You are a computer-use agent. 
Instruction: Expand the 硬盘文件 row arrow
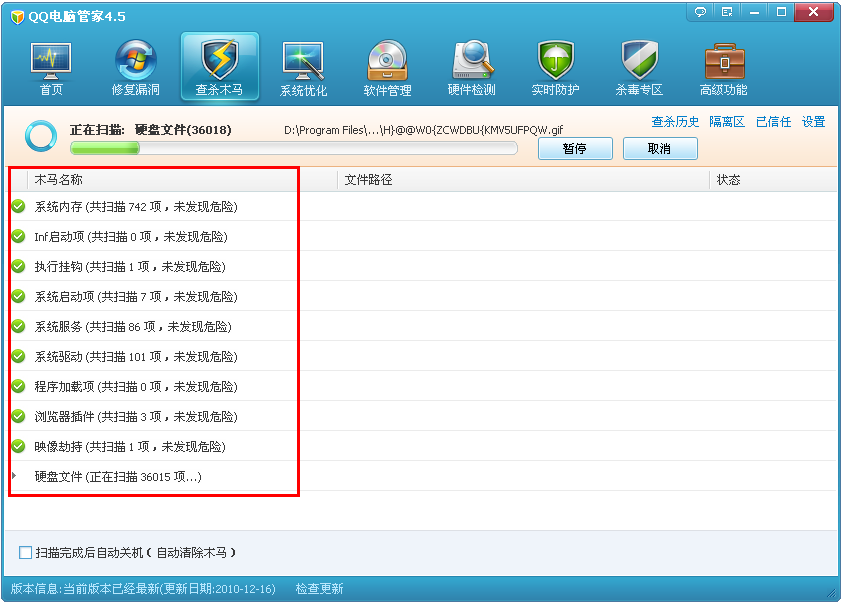(15, 476)
